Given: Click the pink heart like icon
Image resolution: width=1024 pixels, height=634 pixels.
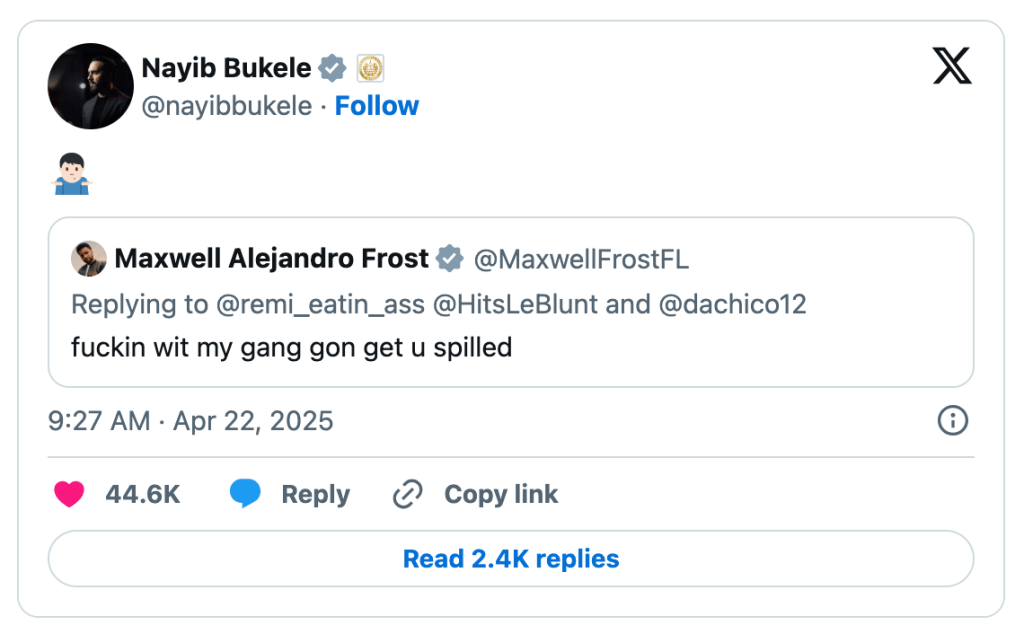Looking at the screenshot, I should coord(69,494).
